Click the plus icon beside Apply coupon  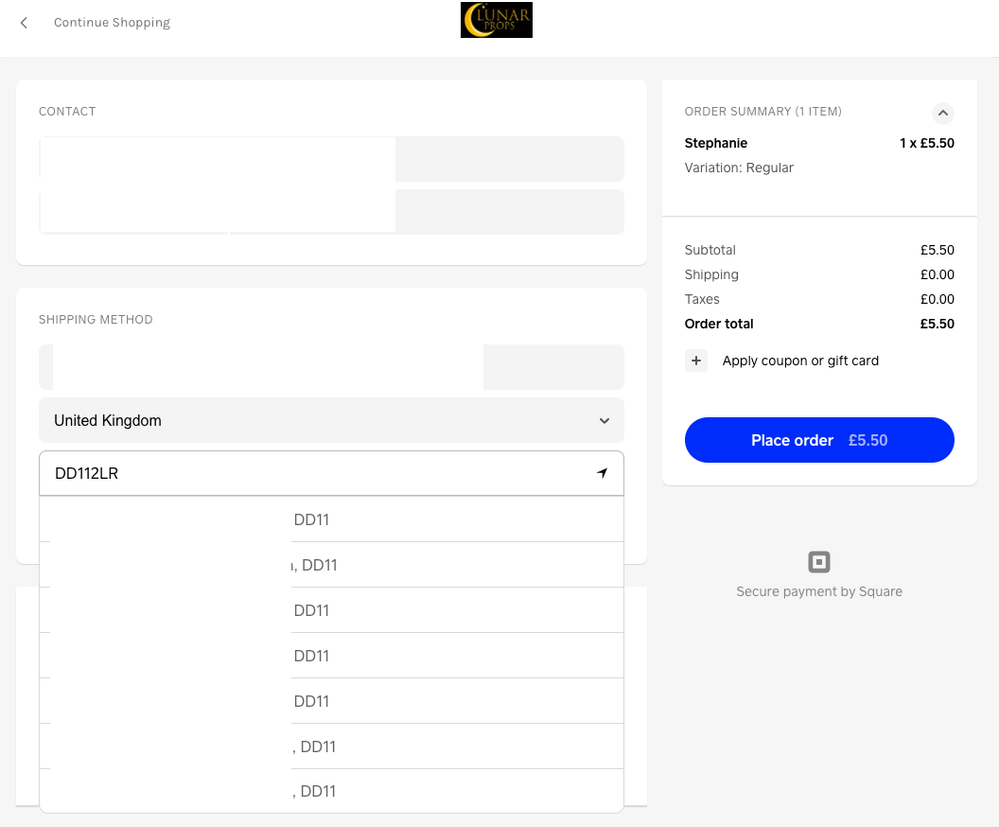pos(696,361)
